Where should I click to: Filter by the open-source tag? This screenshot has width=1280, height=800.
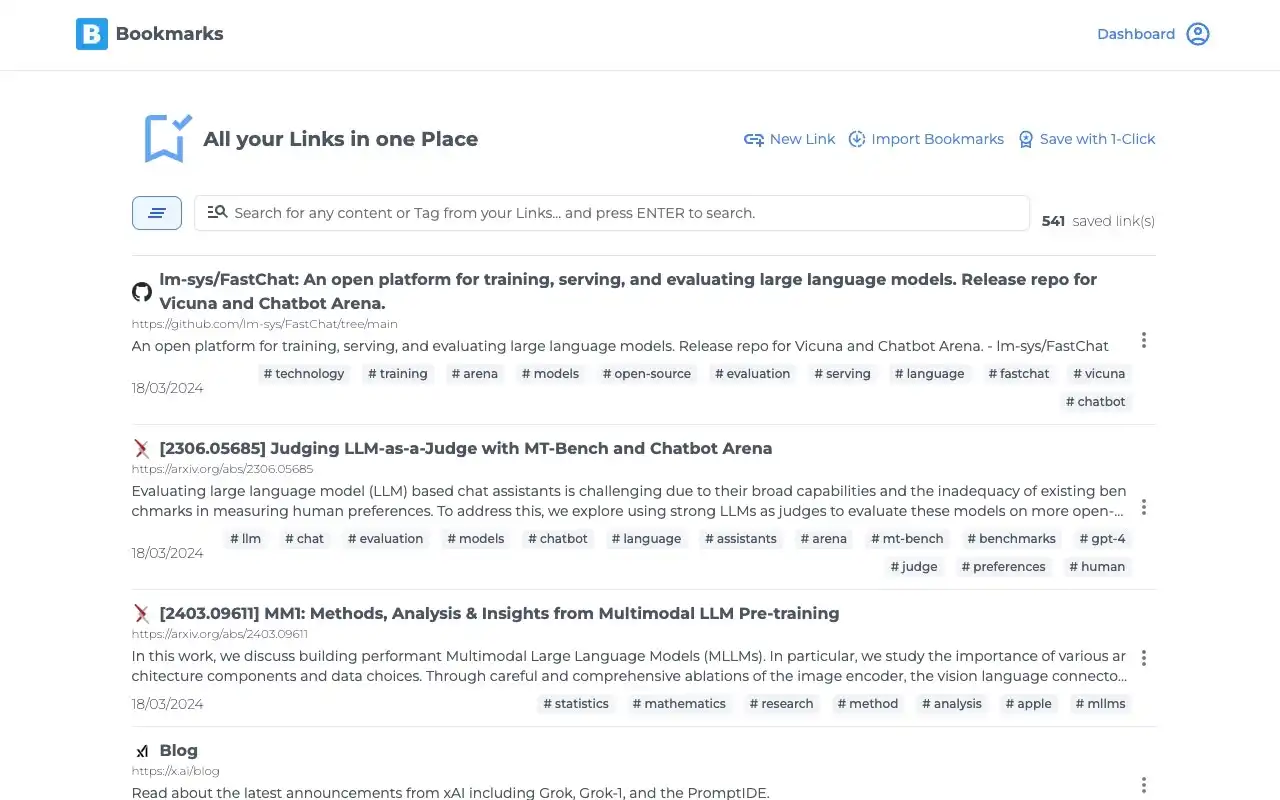[x=647, y=374]
